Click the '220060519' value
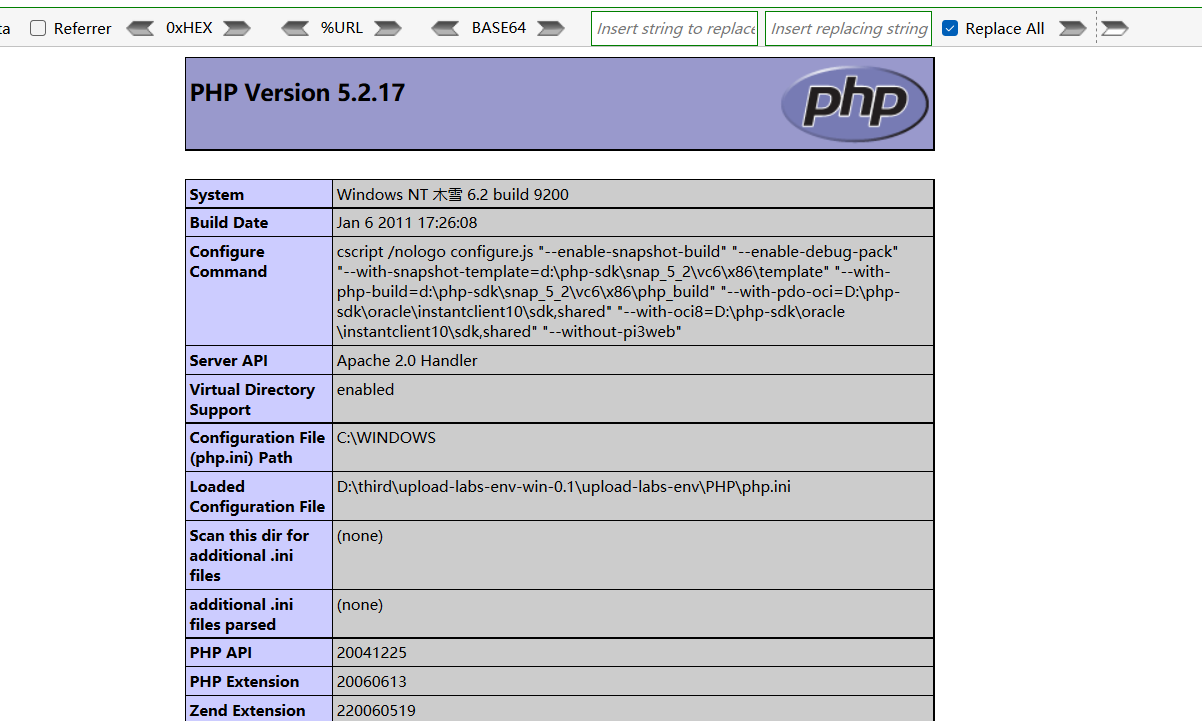 (376, 711)
